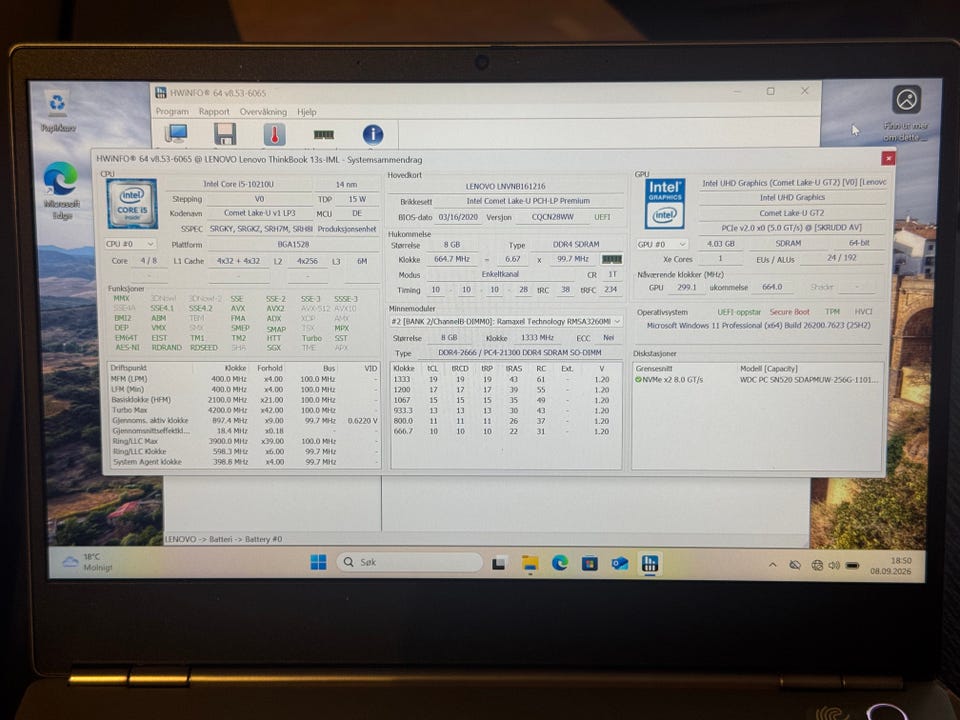Click the Intel Core i5-10210U name field

click(238, 184)
